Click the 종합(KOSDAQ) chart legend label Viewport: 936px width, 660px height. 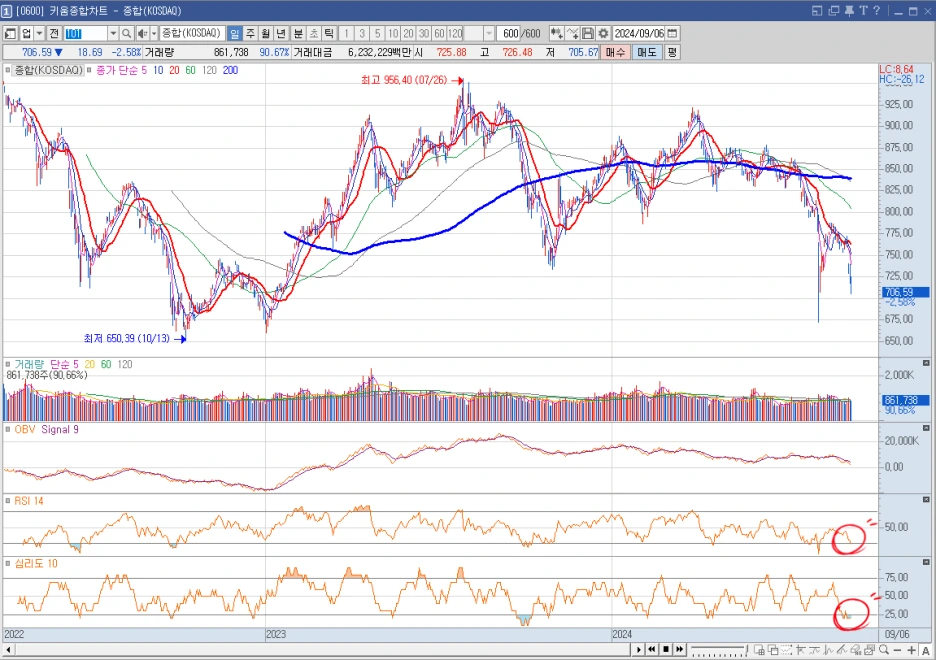tap(48, 70)
